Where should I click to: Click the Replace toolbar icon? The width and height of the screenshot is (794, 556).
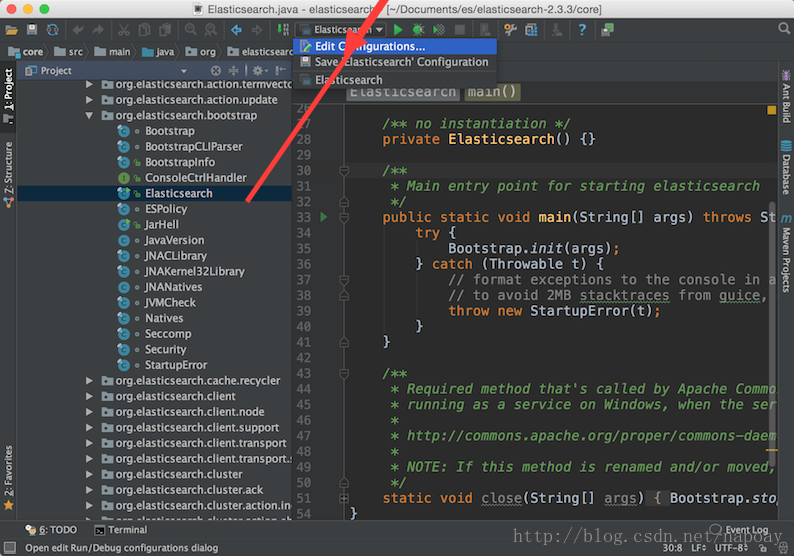click(211, 30)
